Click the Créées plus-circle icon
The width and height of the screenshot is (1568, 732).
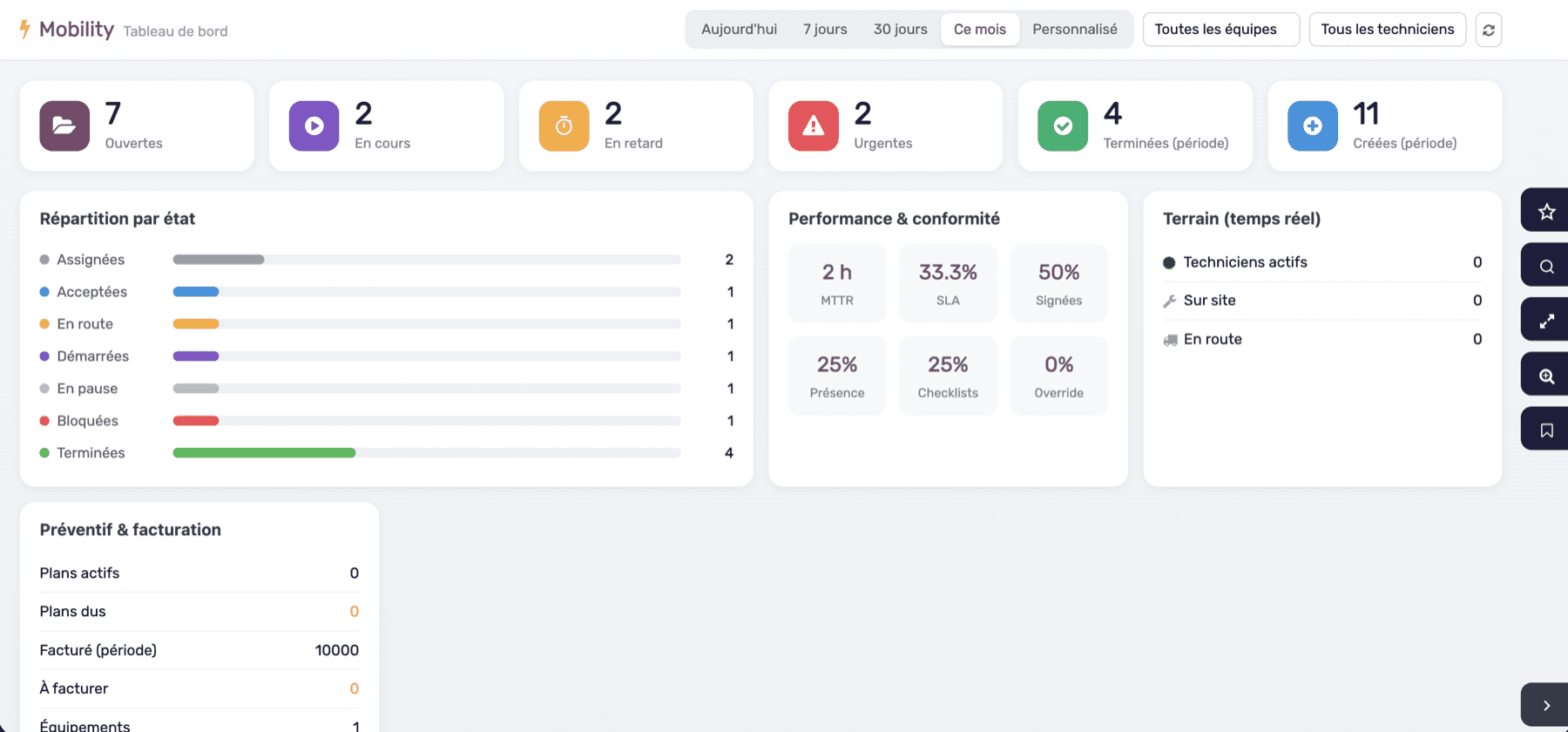tap(1313, 126)
